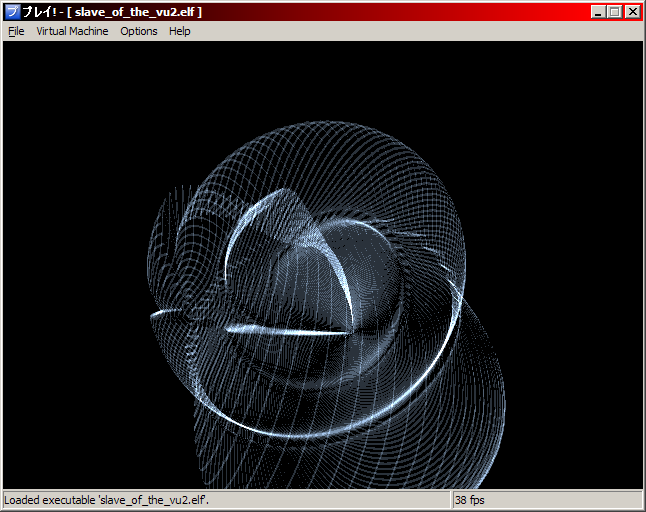Click empty menu bar area right of Help
Viewport: 646px width, 512px height.
(x=400, y=31)
